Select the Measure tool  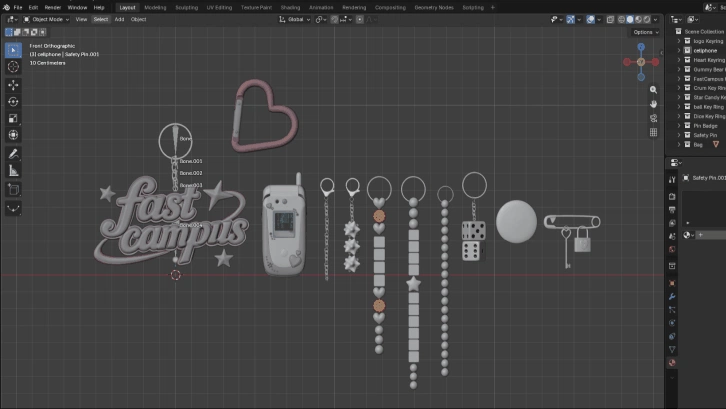pos(13,171)
